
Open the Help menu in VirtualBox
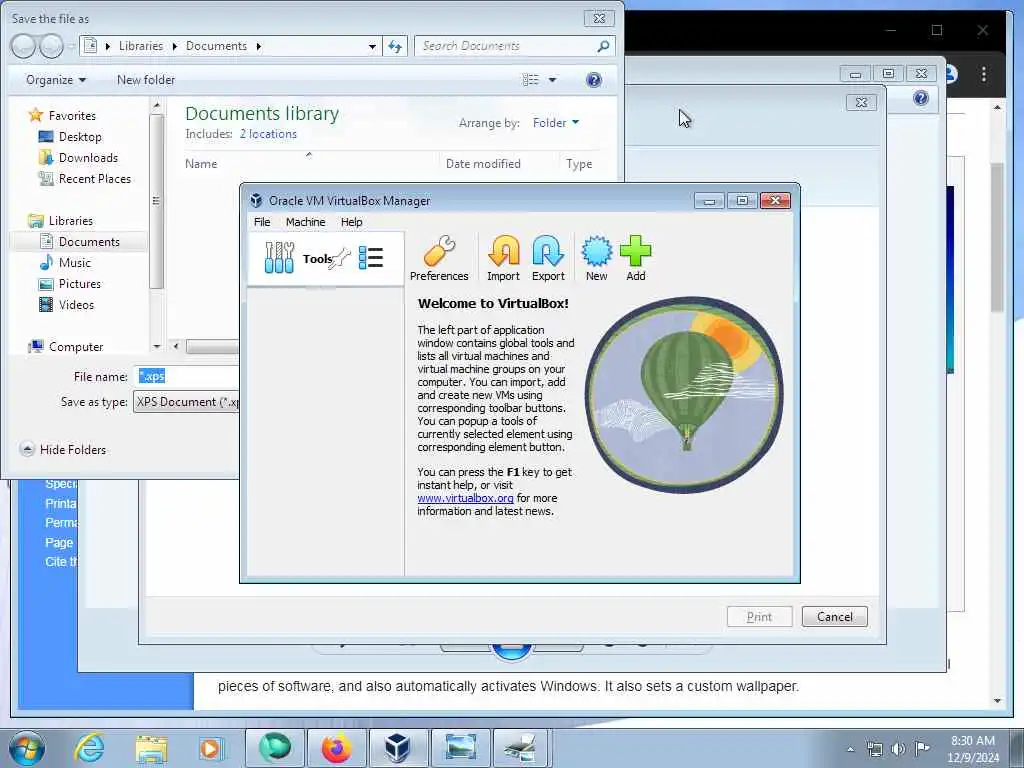351,222
